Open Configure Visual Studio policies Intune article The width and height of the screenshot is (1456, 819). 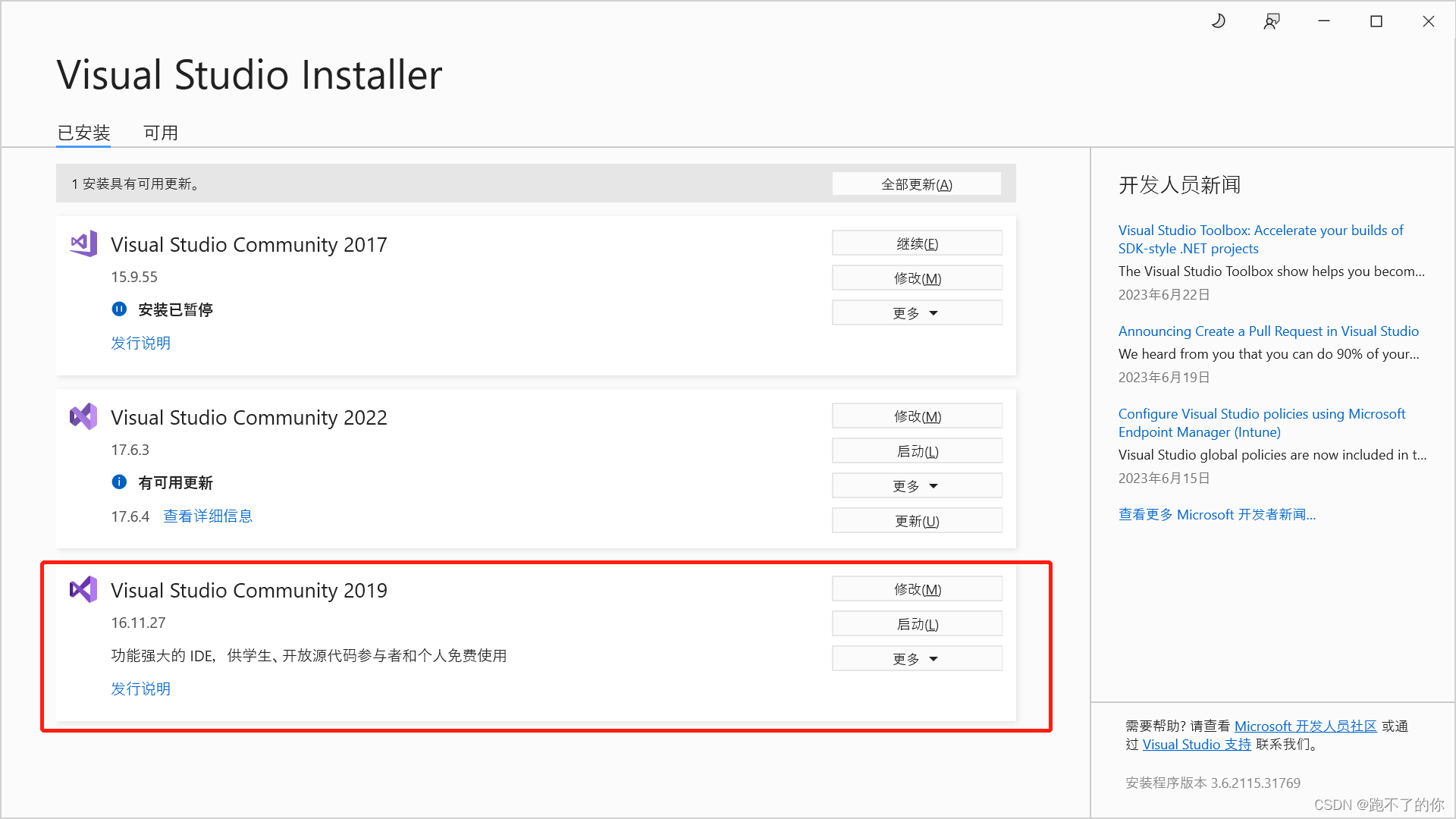click(1261, 422)
